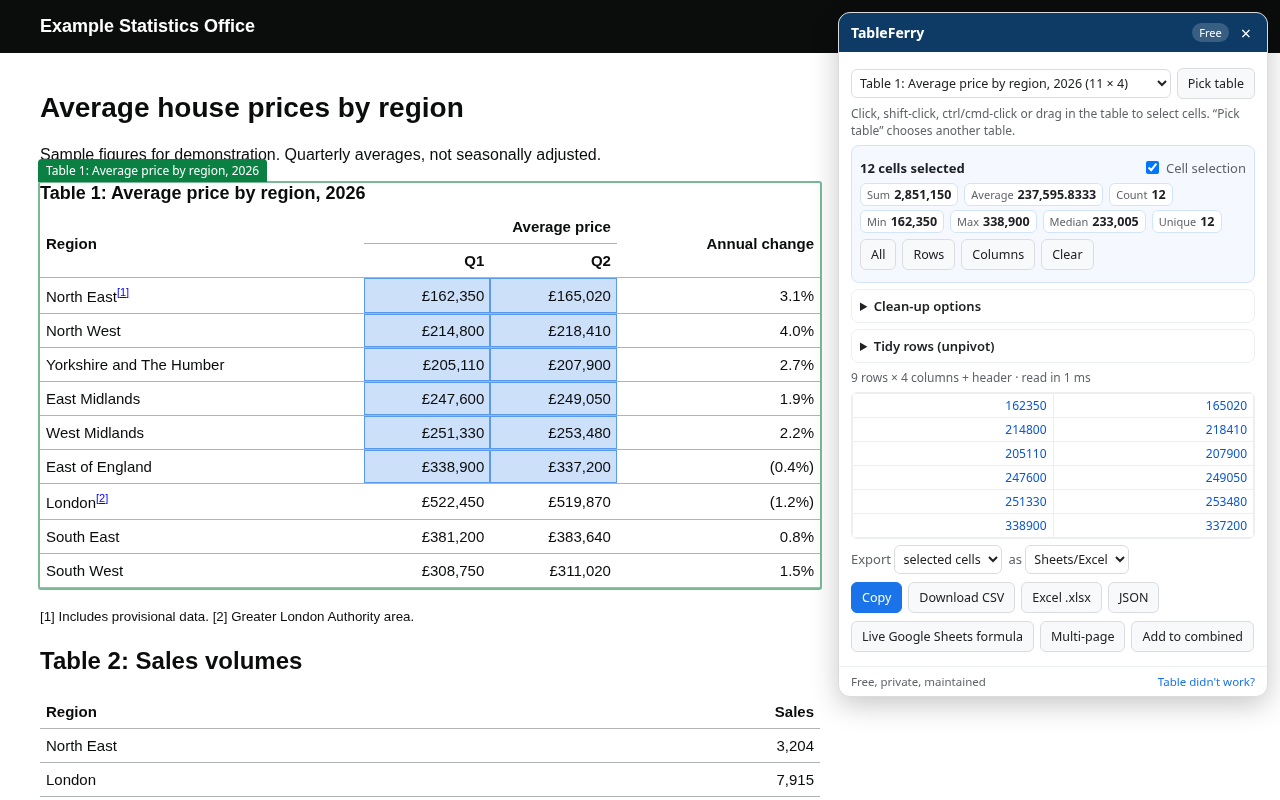Screen dimensions: 1280x800
Task: Click the £253,480 West Midlands Q2 cell
Action: 553,433
